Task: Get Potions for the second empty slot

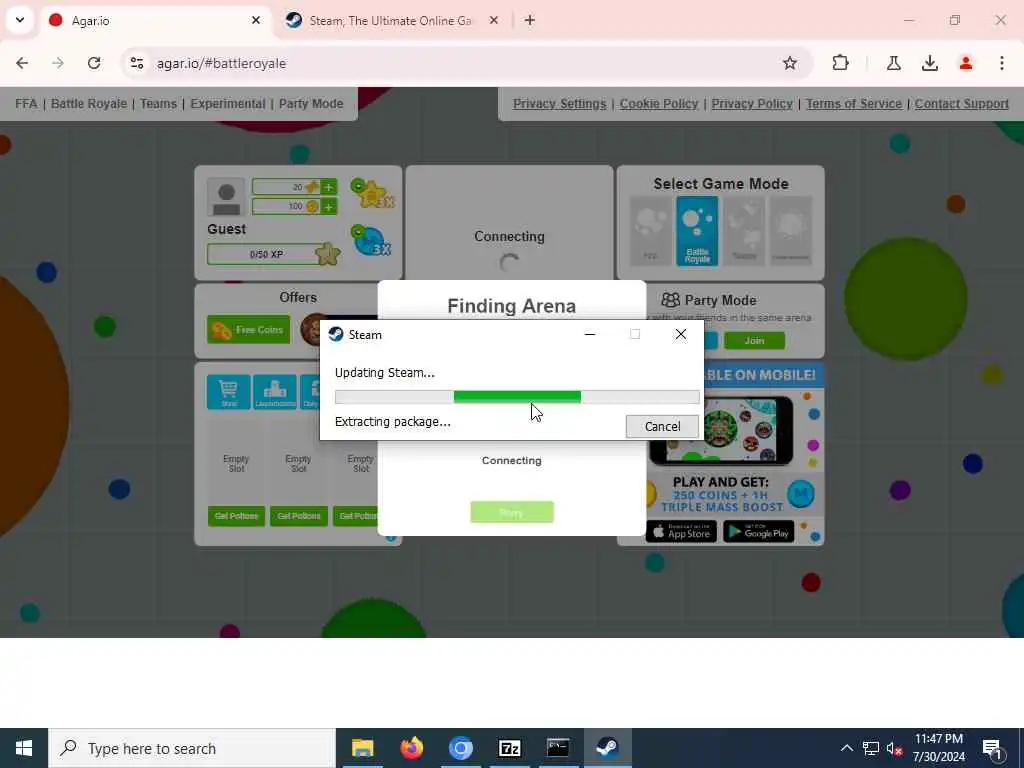Action: (x=298, y=516)
